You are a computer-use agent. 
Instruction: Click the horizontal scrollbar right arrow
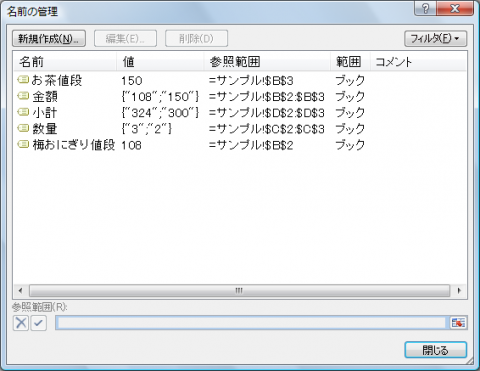[x=459, y=291]
